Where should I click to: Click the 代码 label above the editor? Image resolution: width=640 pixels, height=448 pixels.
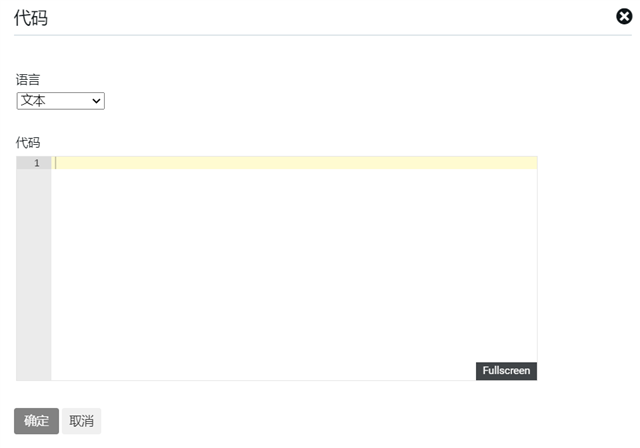point(28,142)
